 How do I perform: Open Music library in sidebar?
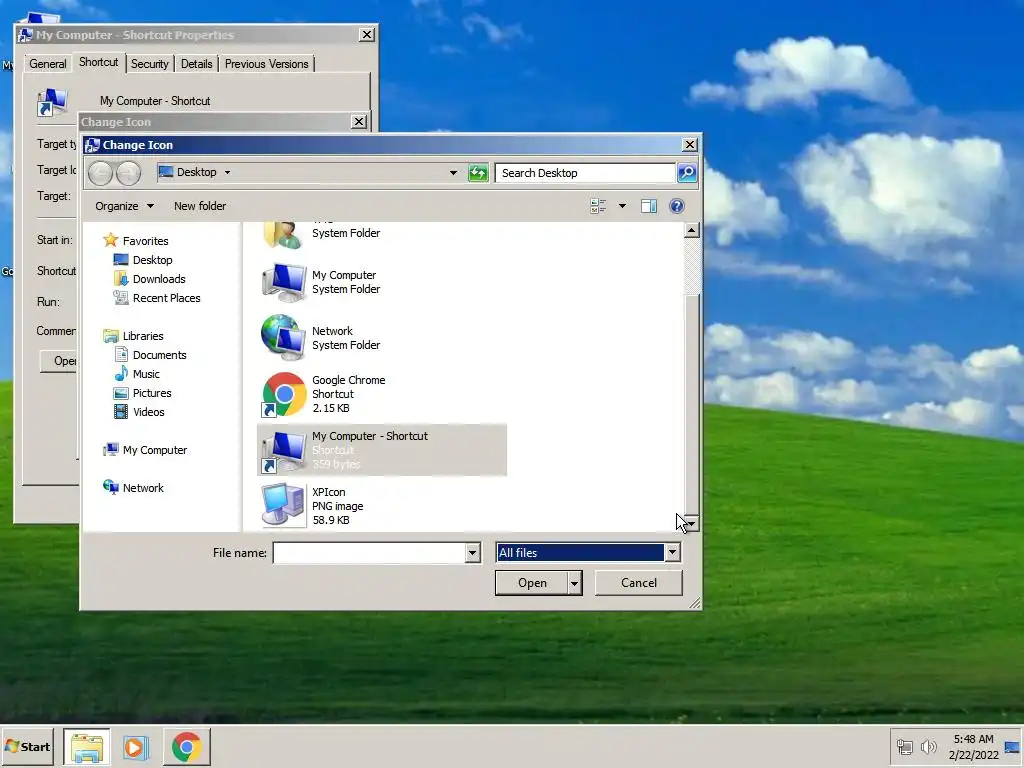146,374
